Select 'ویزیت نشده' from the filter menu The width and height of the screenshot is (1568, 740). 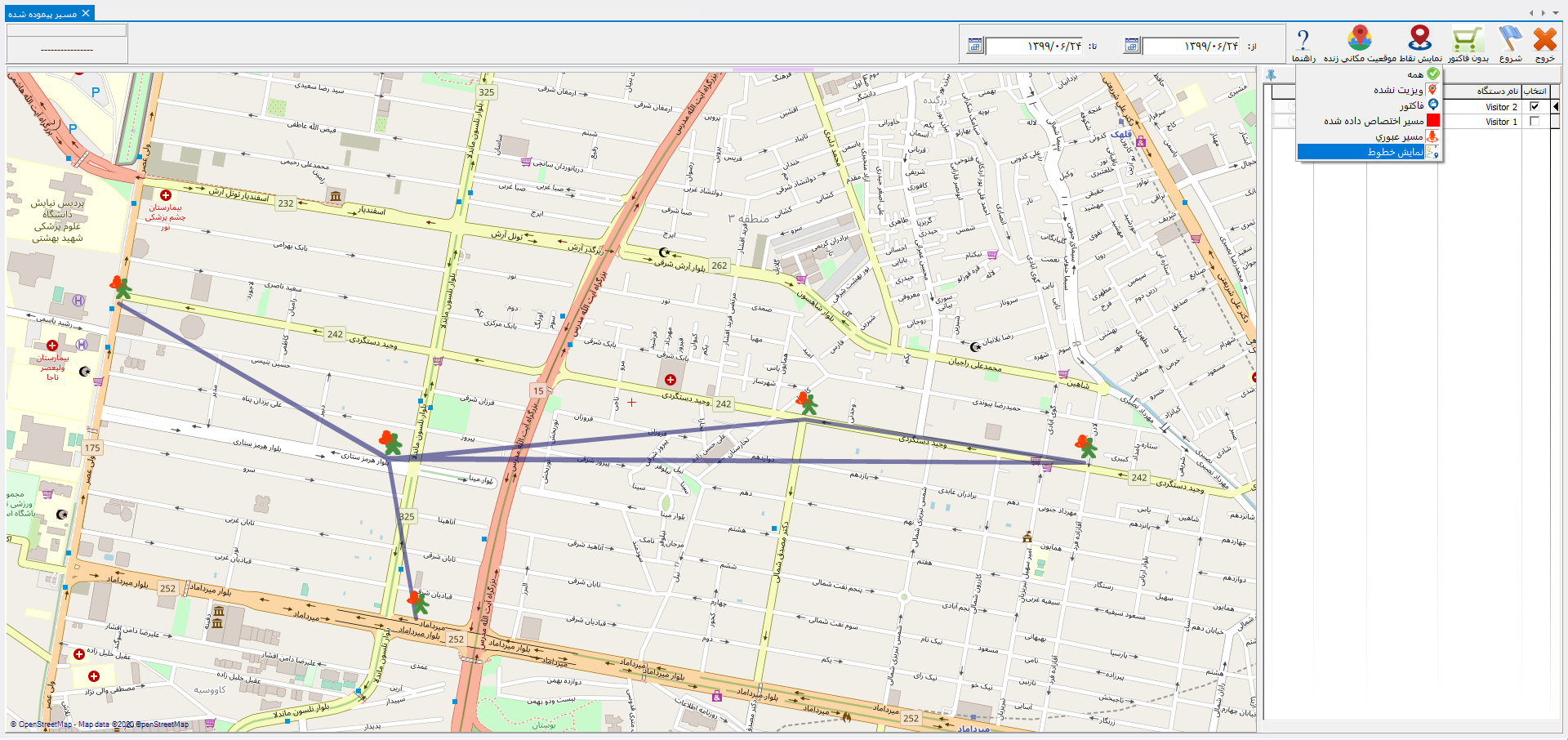1398,90
